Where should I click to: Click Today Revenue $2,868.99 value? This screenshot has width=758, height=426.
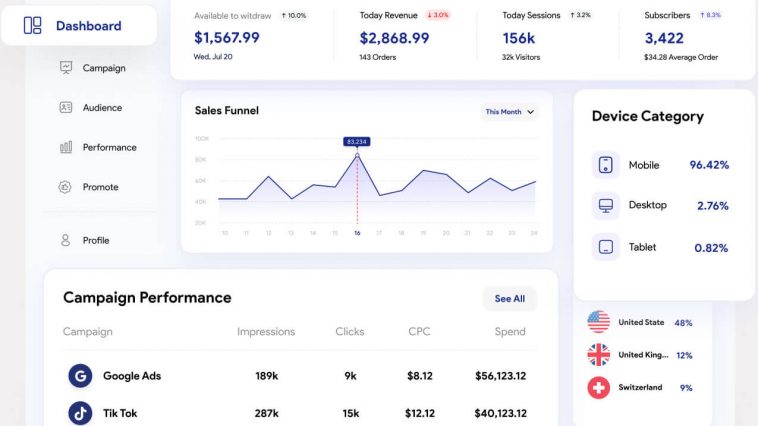pyautogui.click(x=394, y=38)
